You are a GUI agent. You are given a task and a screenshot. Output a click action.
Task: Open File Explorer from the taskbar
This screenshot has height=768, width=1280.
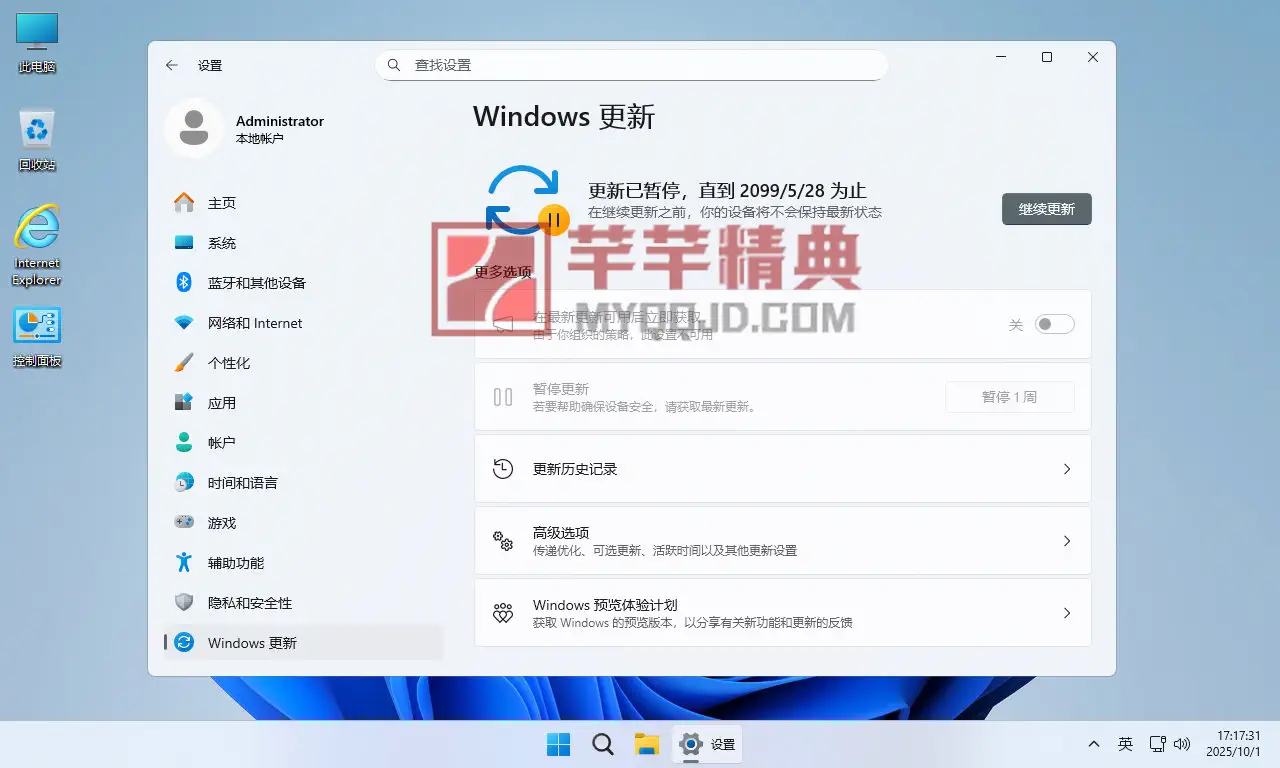coord(647,744)
